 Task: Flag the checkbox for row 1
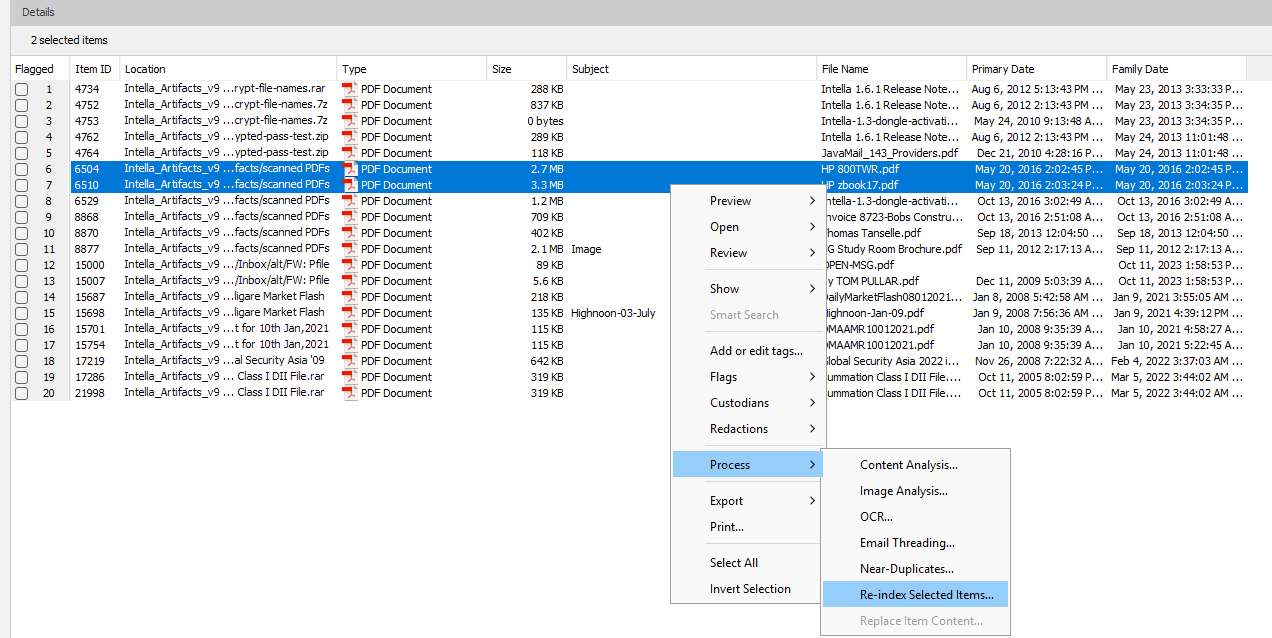tap(21, 89)
